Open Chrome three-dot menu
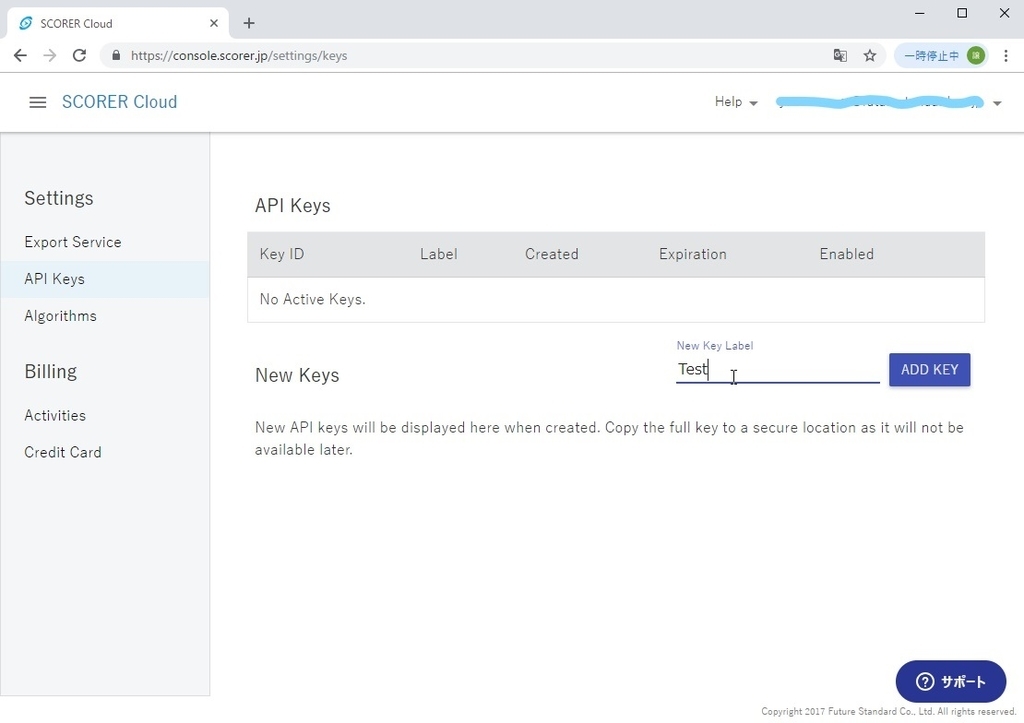Screen dimensions: 1024x723 [x=1006, y=56]
